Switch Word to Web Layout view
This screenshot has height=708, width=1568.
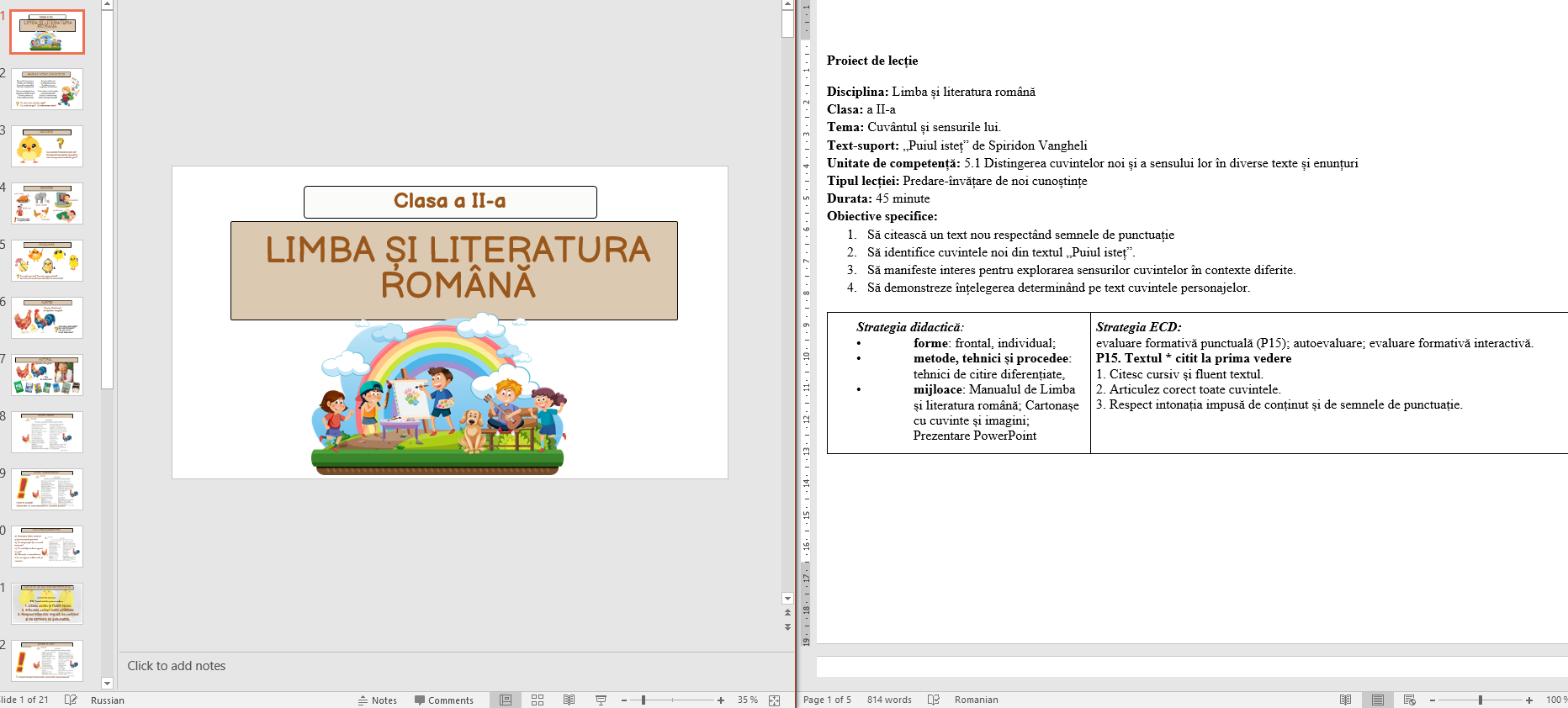[x=1410, y=700]
